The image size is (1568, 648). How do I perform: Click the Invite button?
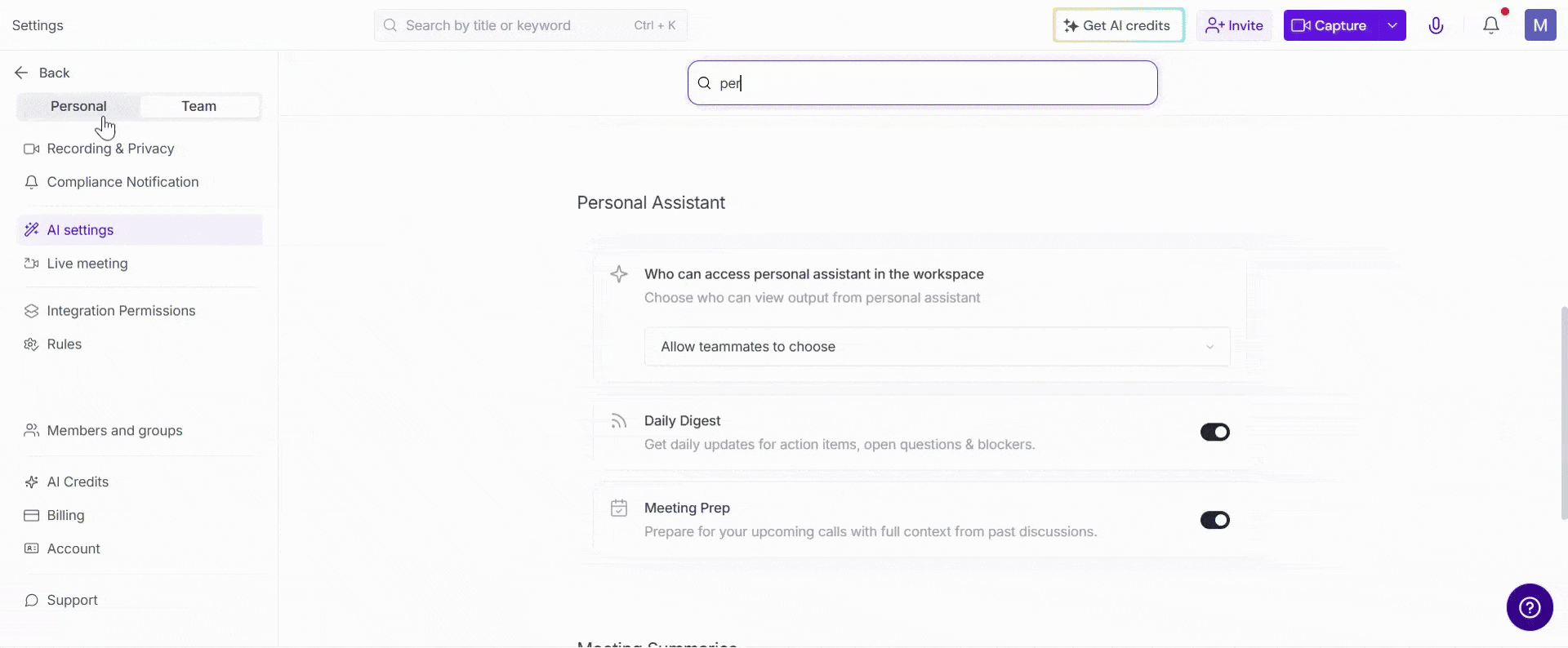1234,25
